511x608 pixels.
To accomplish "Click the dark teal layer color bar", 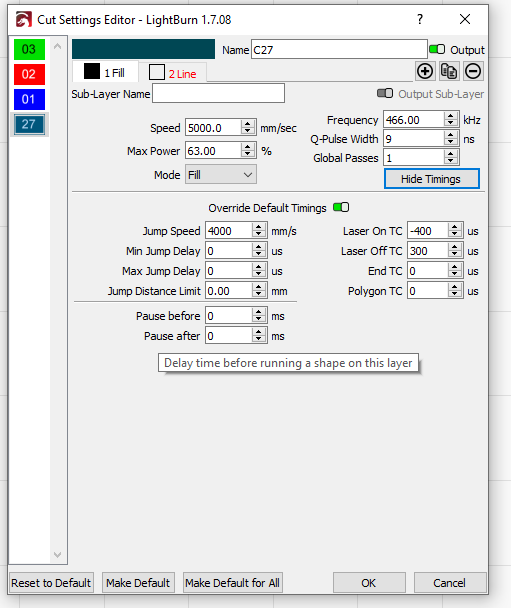I will point(143,49).
